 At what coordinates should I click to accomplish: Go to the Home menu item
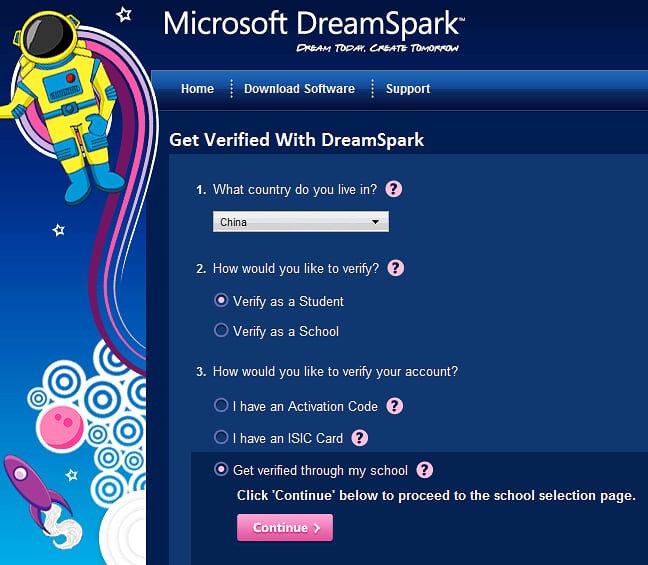click(197, 88)
